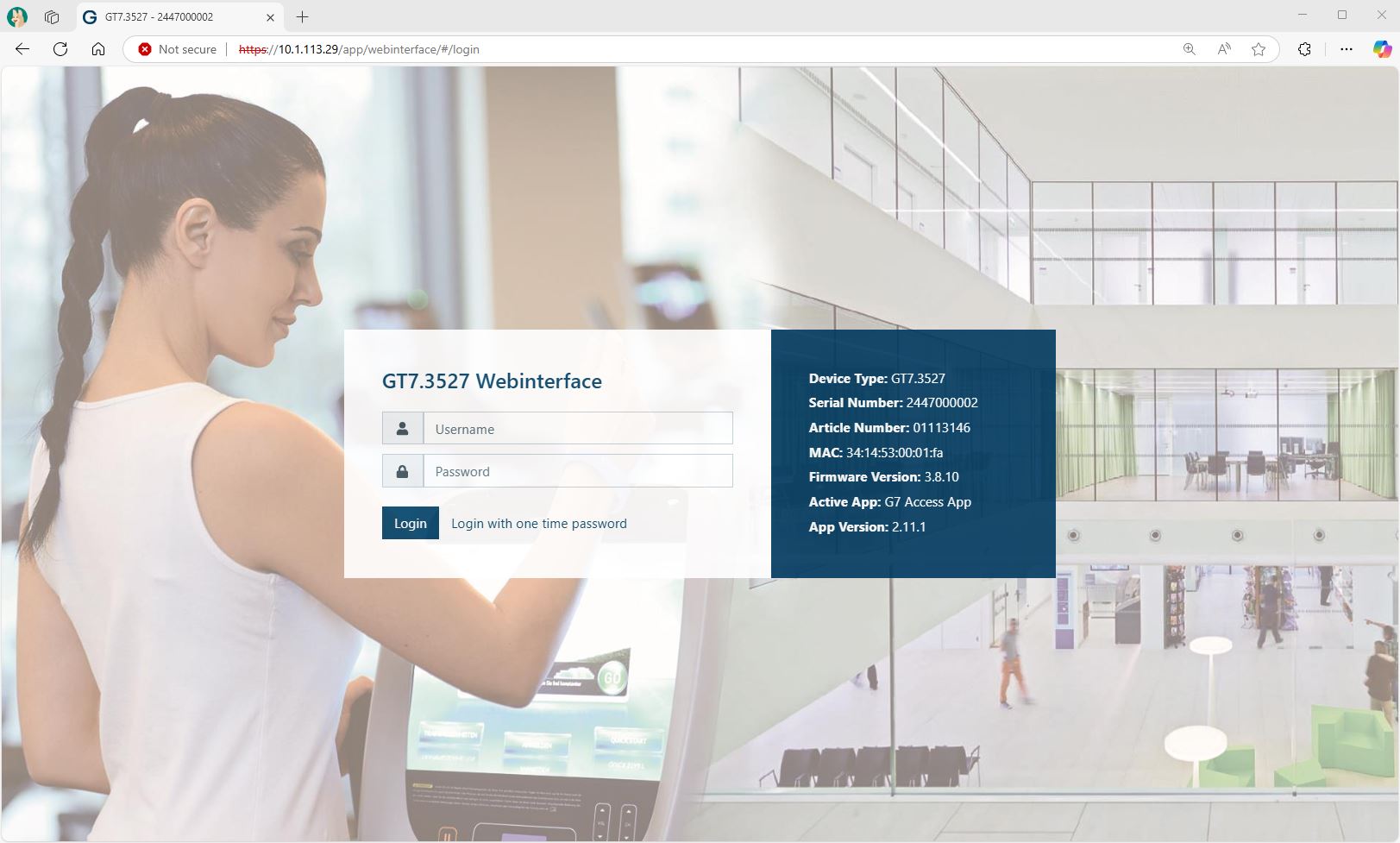This screenshot has height=843, width=1400.
Task: Select Active App G7 Access App text
Action: pos(890,502)
